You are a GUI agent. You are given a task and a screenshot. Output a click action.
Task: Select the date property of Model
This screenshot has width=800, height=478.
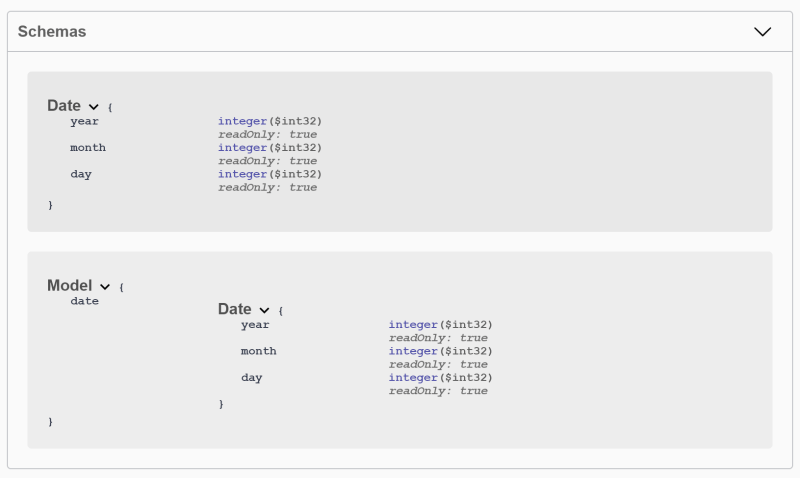[84, 300]
